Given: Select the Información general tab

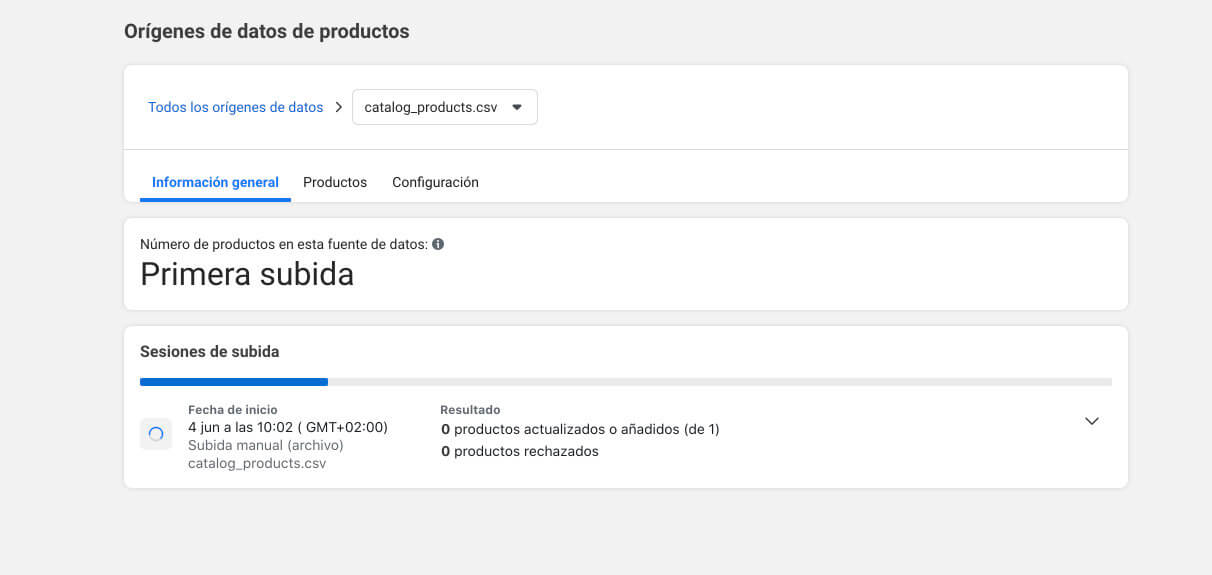Looking at the screenshot, I should tap(215, 182).
